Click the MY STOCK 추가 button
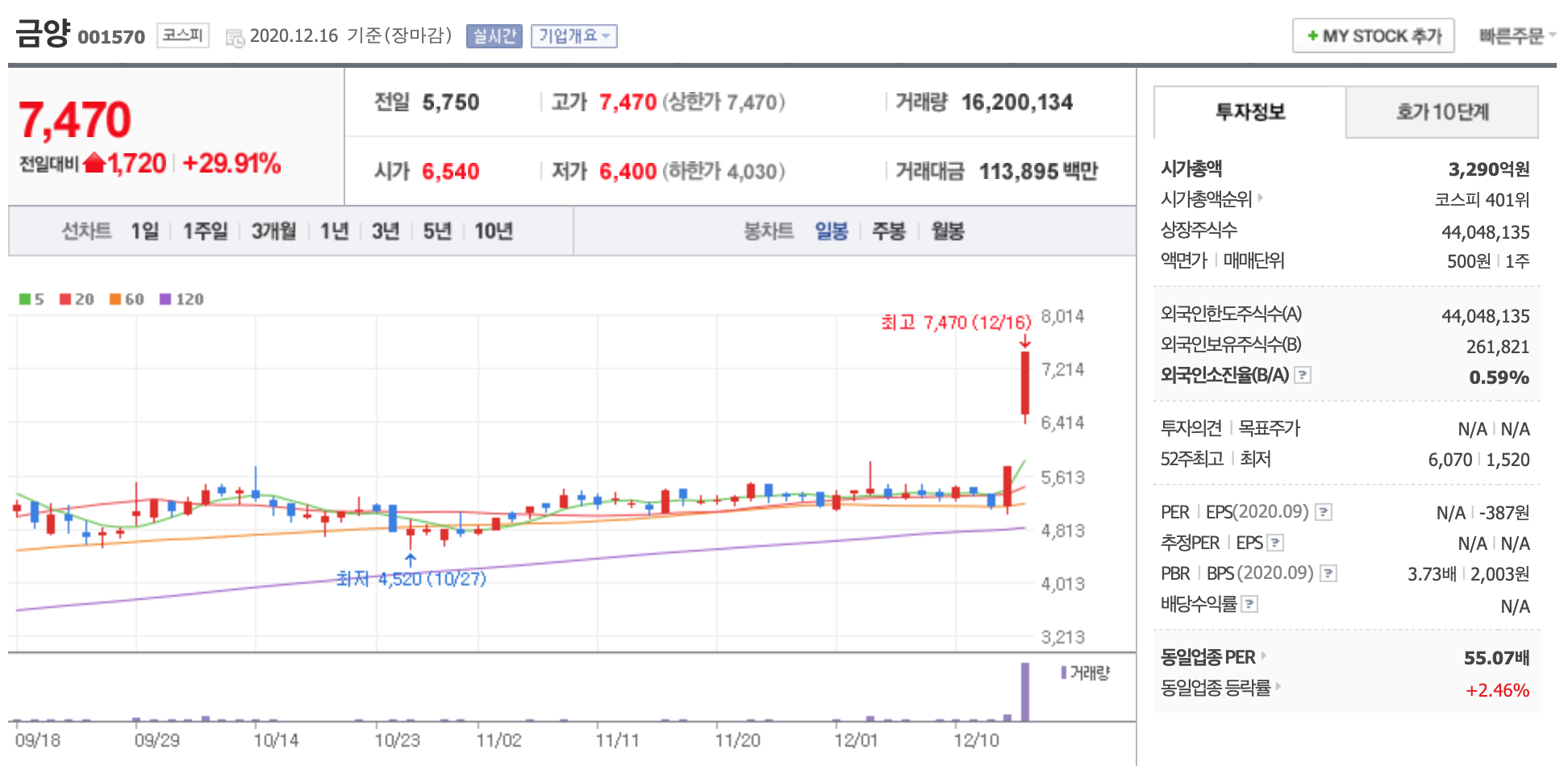 (1373, 36)
